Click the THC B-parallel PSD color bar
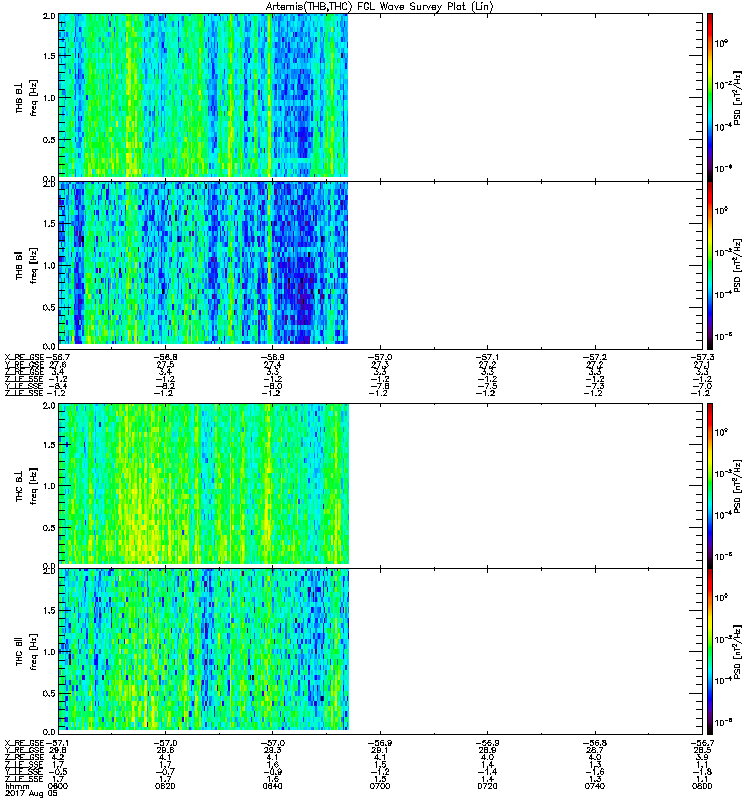Viewport: 750px width, 800px height. coord(710,652)
